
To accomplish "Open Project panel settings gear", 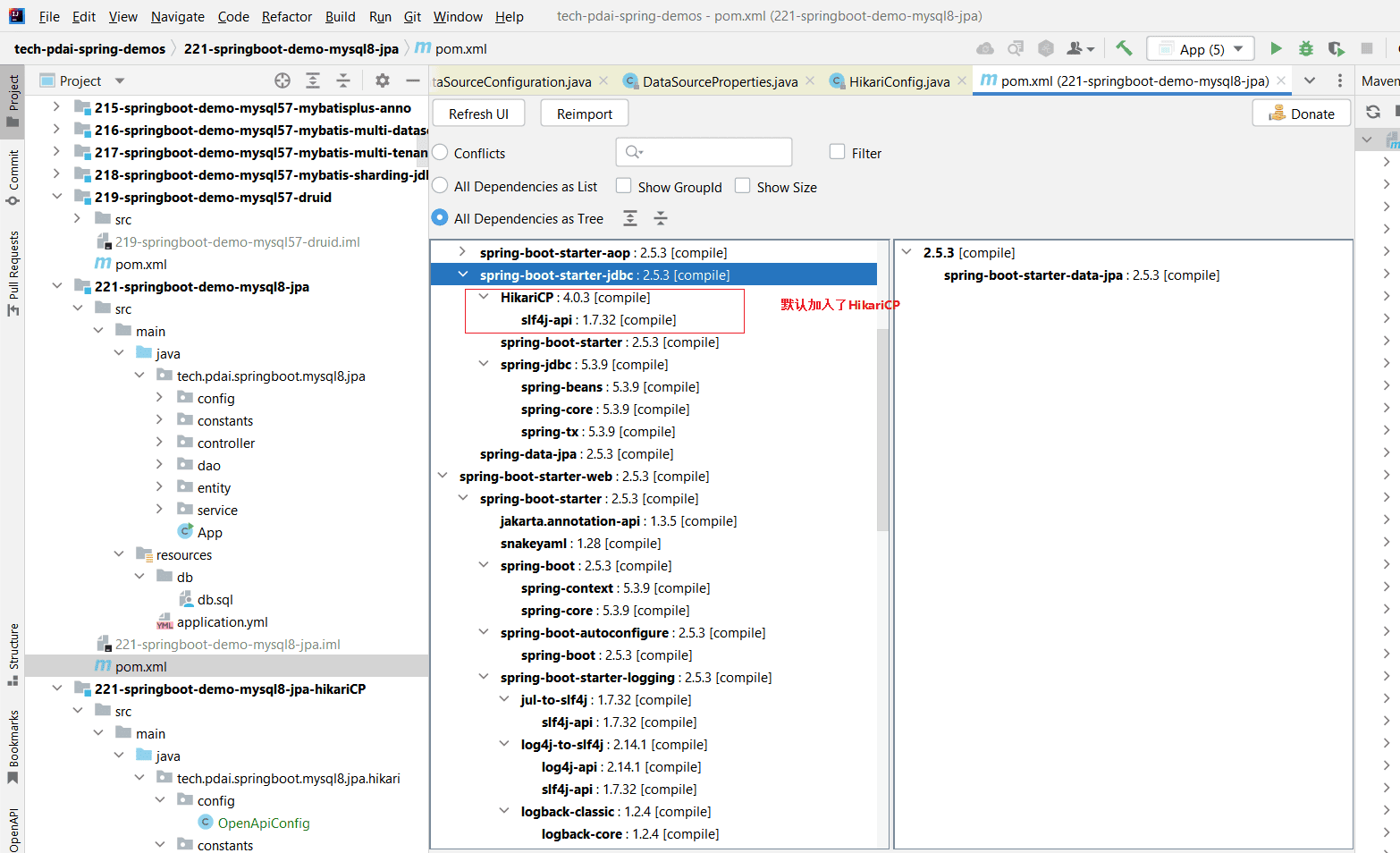I will [383, 80].
